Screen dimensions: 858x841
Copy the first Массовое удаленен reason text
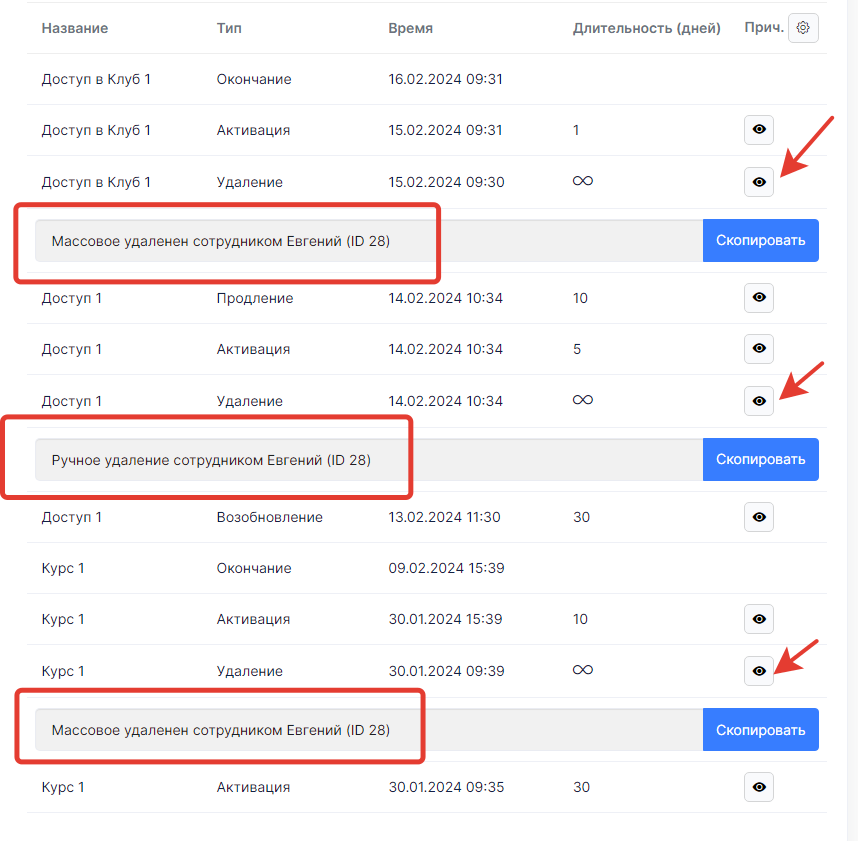(x=760, y=241)
